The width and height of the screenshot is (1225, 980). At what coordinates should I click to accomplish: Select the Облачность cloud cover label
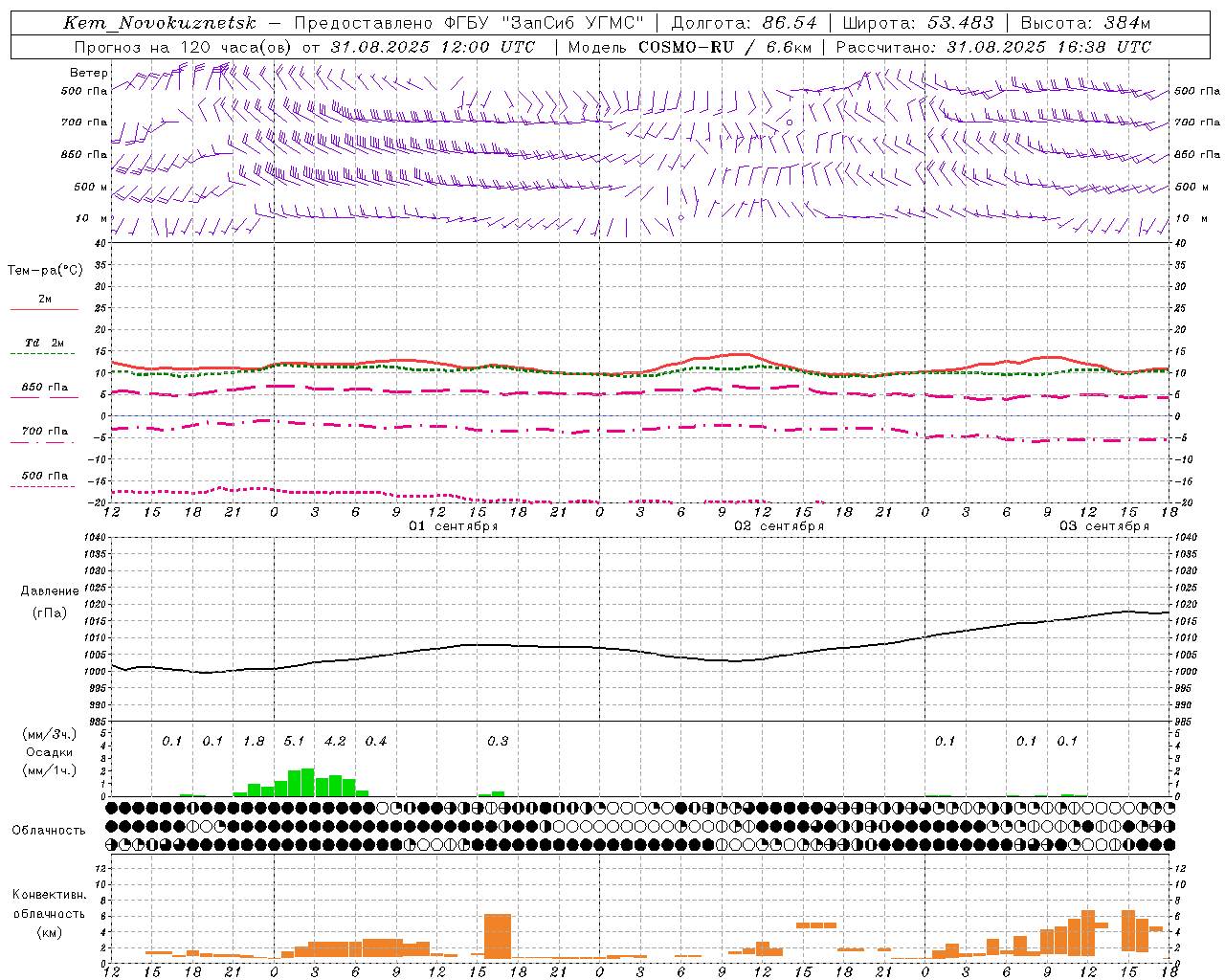pyautogui.click(x=49, y=831)
